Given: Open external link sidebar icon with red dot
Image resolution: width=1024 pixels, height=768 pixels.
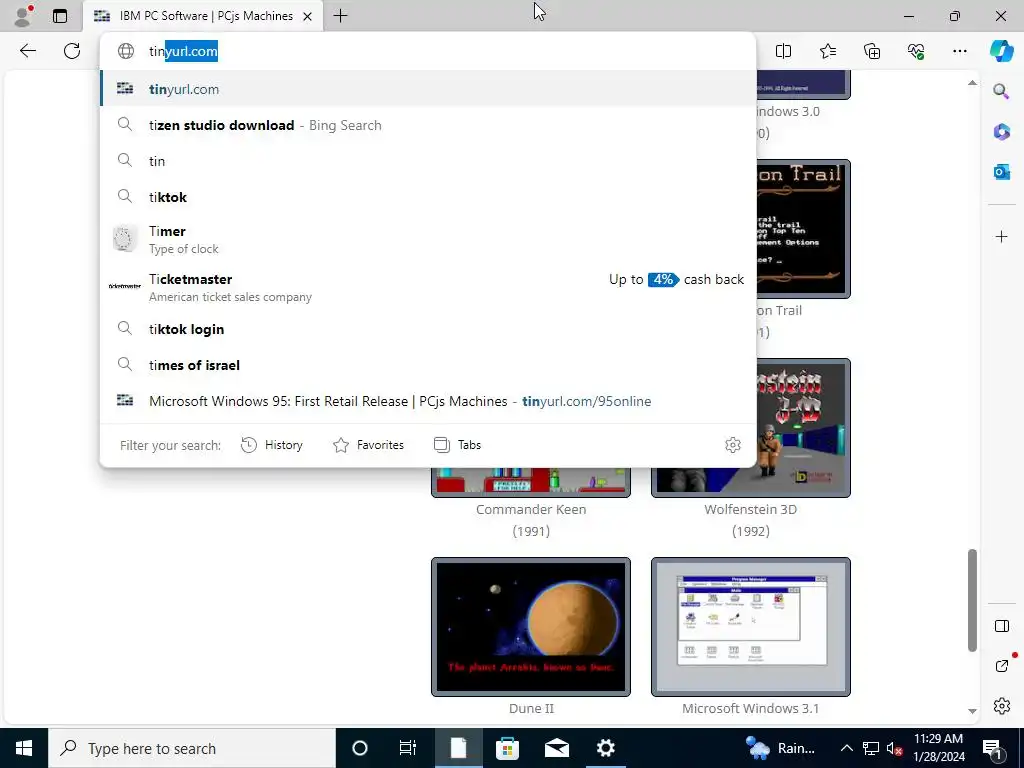Looking at the screenshot, I should [1002, 665].
